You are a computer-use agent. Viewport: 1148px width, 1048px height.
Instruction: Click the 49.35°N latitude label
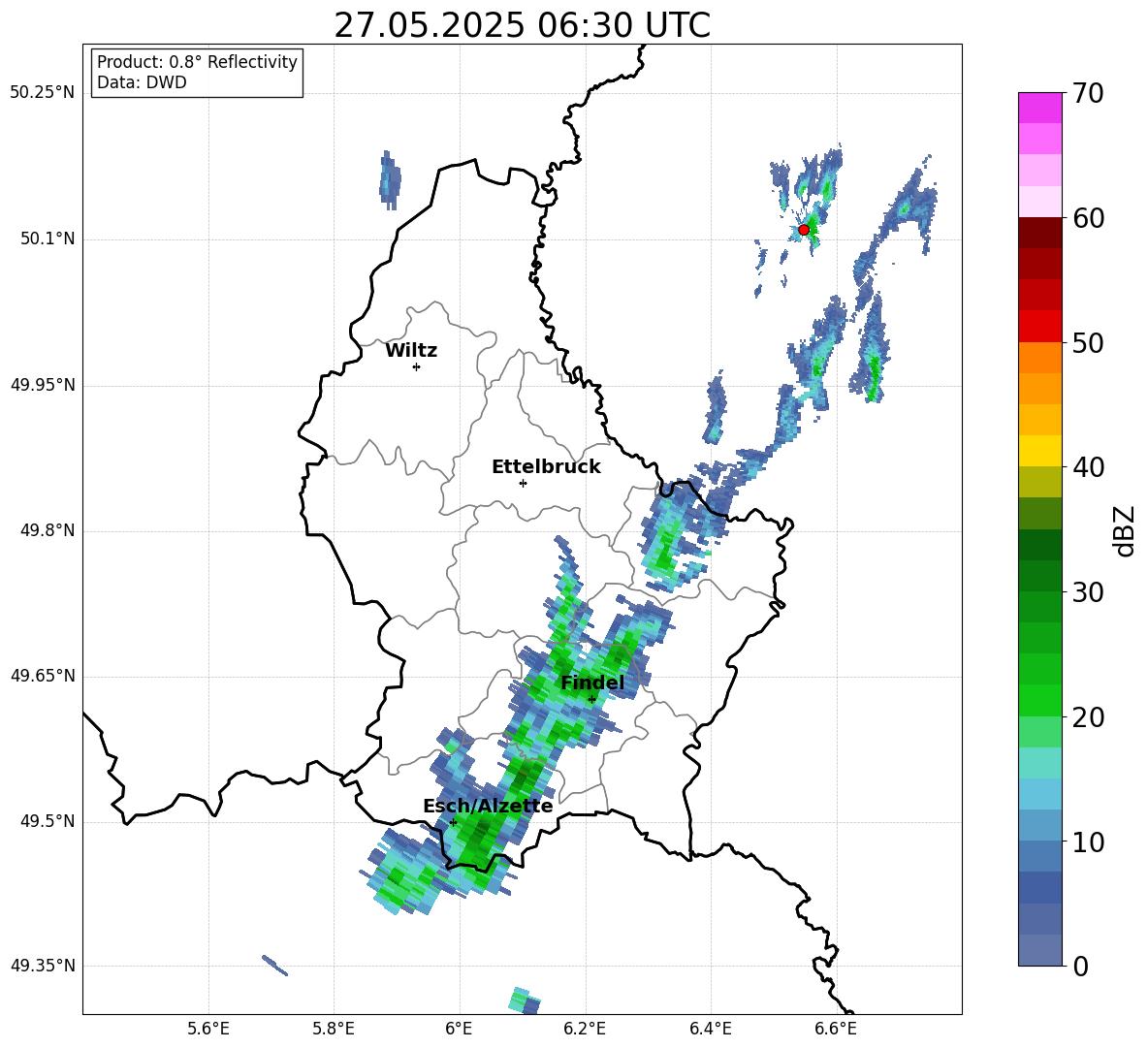pyautogui.click(x=43, y=966)
